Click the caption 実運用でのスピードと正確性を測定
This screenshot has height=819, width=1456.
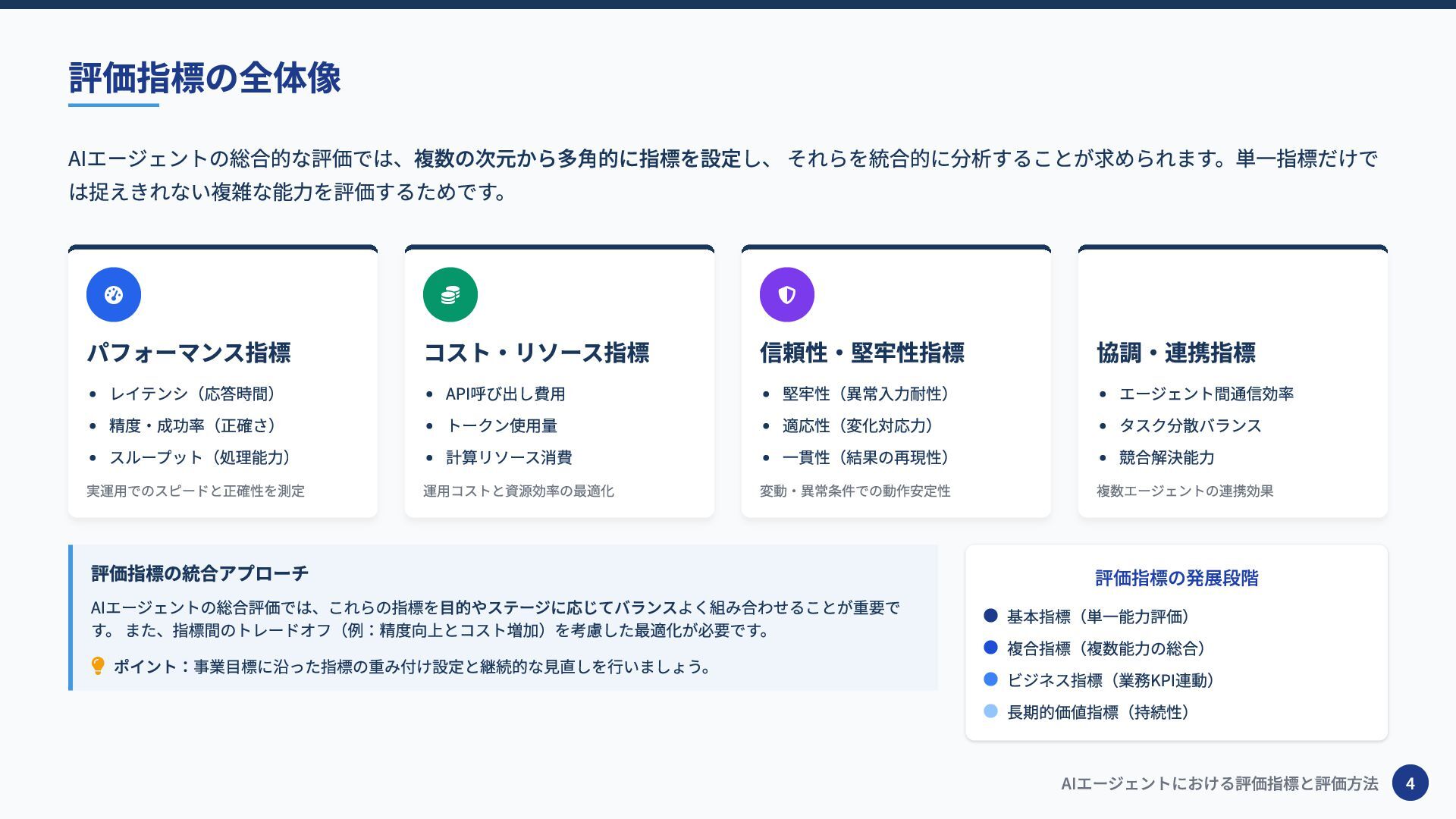coord(196,491)
